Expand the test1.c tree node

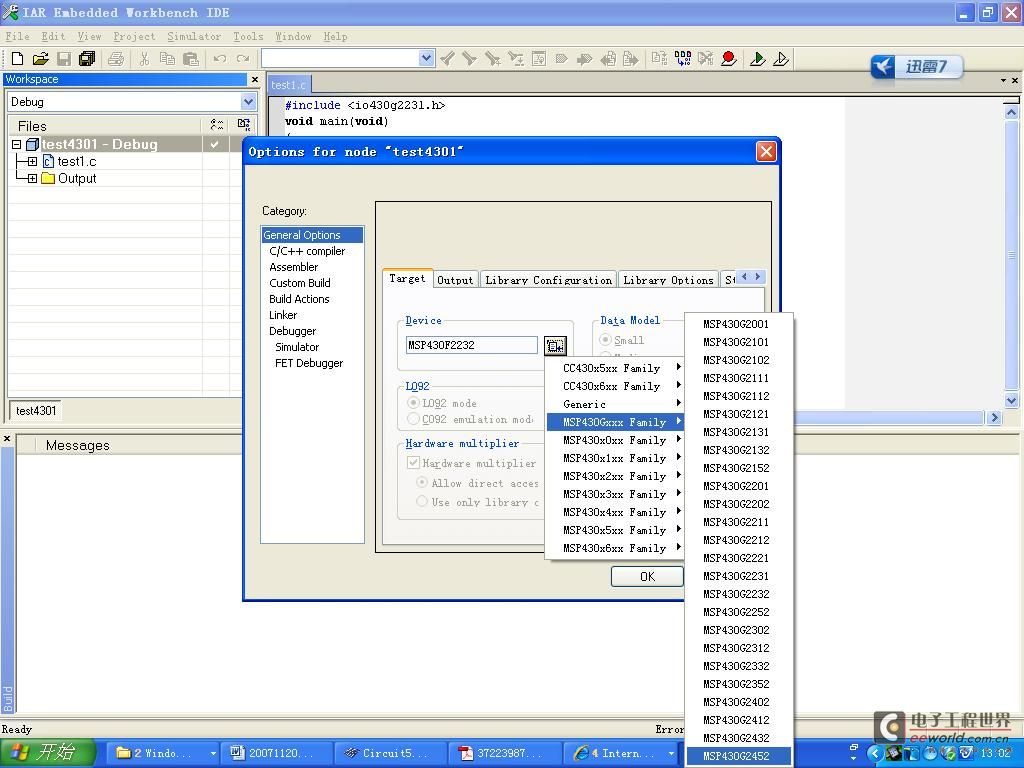pos(32,161)
